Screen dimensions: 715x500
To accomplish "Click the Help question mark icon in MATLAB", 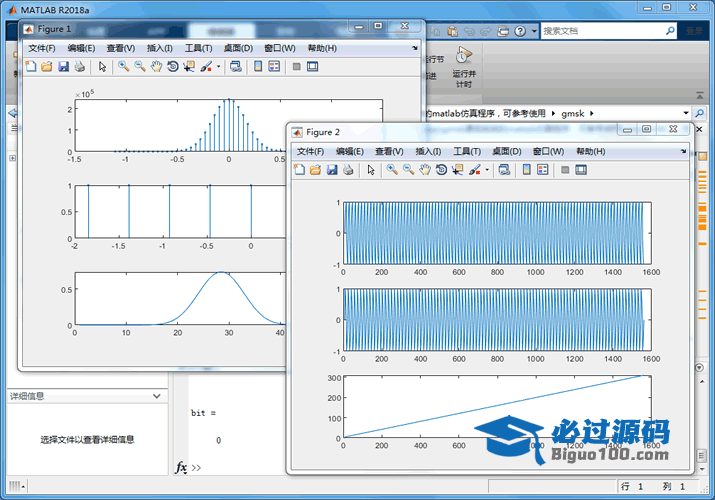I will tap(520, 31).
